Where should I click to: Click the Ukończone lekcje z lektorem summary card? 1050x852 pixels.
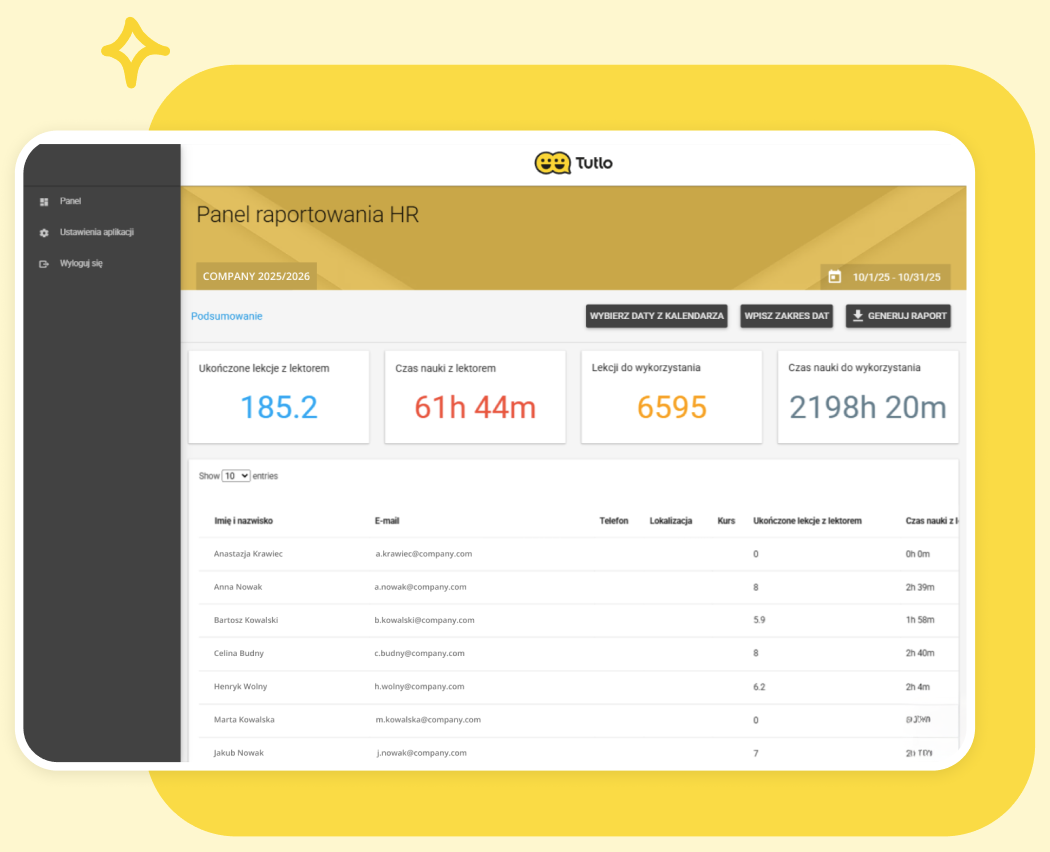coord(279,396)
